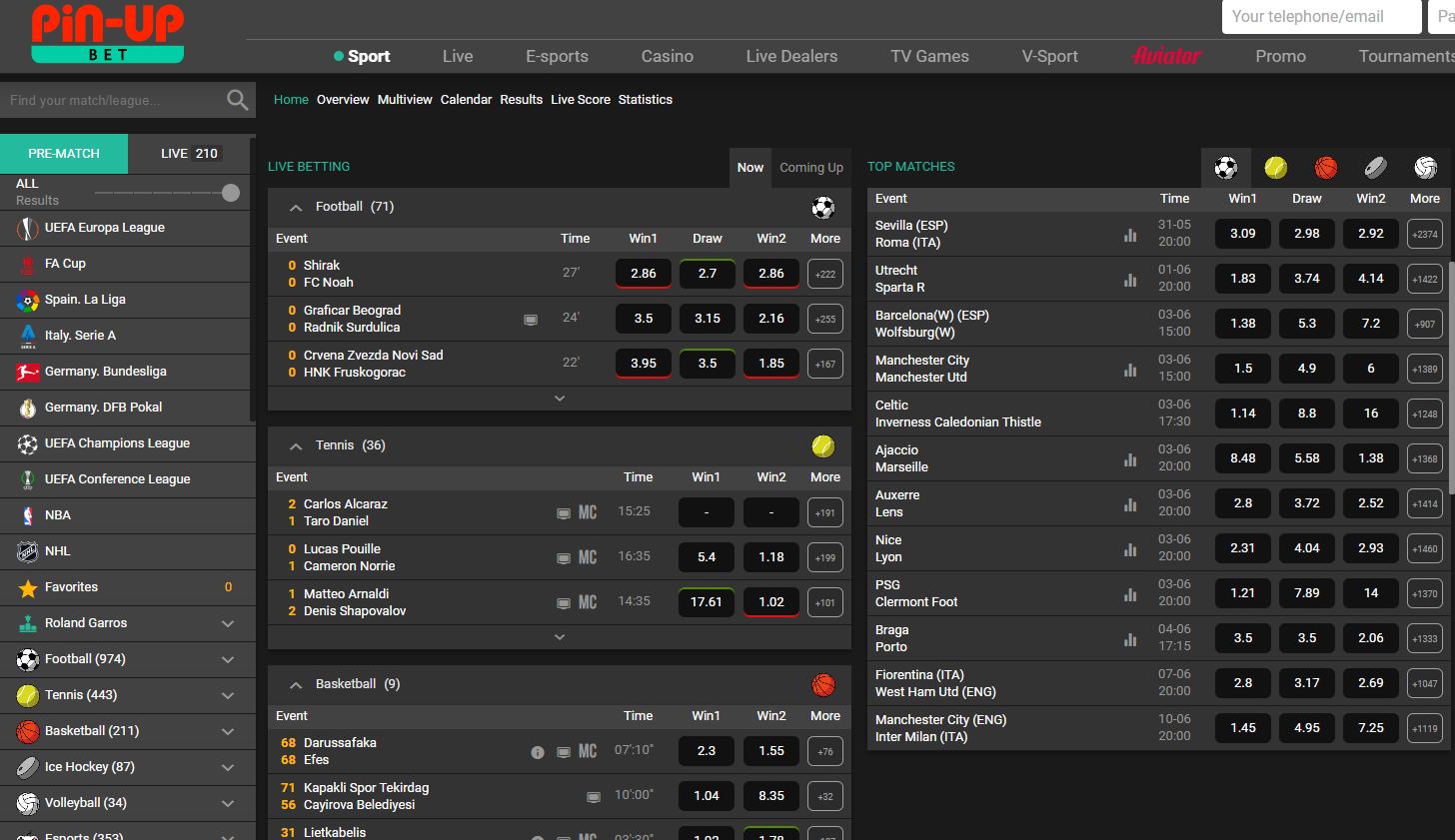Open the Casino menu tab
This screenshot has width=1455, height=840.
[x=668, y=57]
